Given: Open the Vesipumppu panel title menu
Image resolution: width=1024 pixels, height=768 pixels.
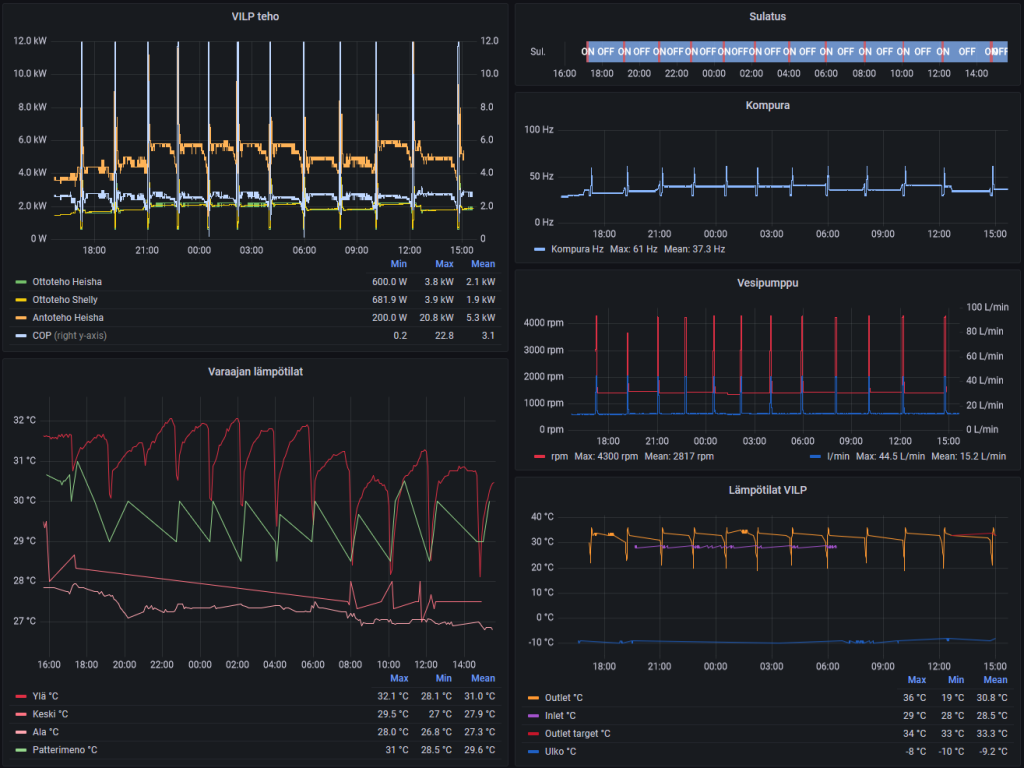Looking at the screenshot, I should [767, 283].
